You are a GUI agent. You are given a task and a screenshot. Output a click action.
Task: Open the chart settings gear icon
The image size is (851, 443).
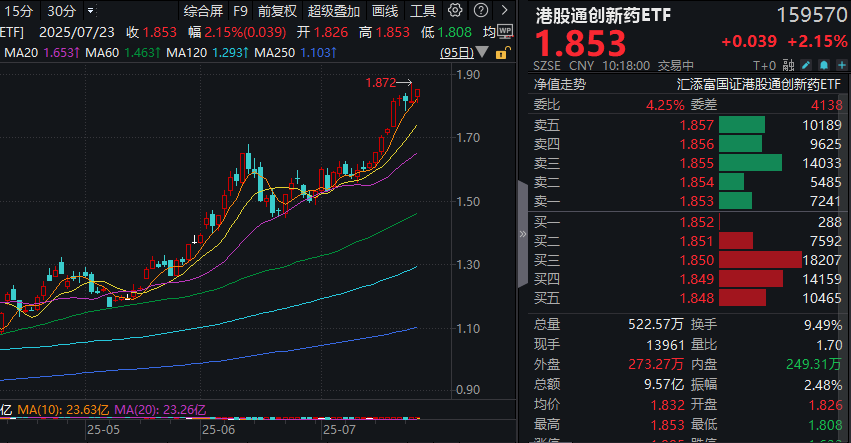[456, 12]
